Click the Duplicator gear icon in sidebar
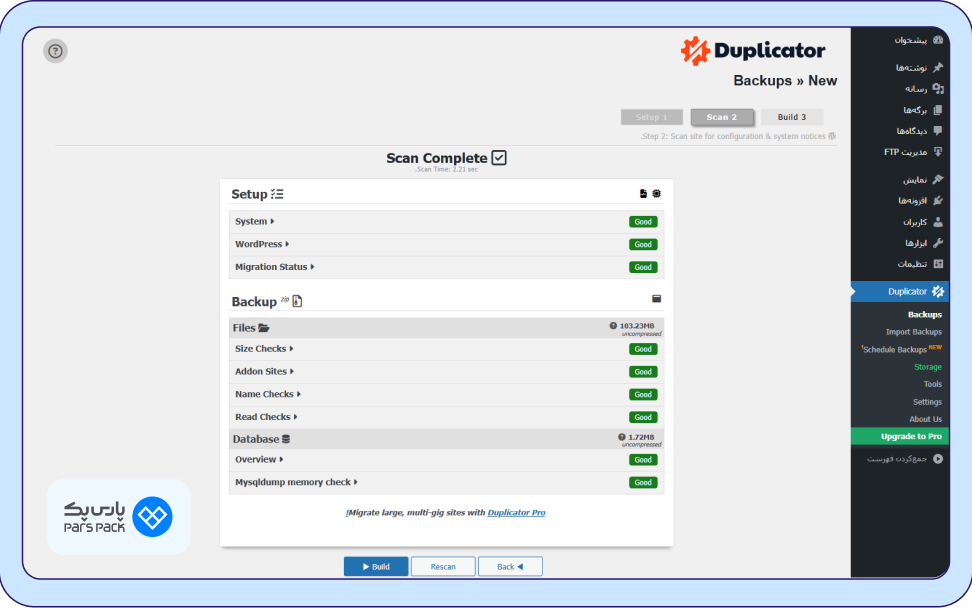Image resolution: width=972 pixels, height=608 pixels. coord(938,291)
